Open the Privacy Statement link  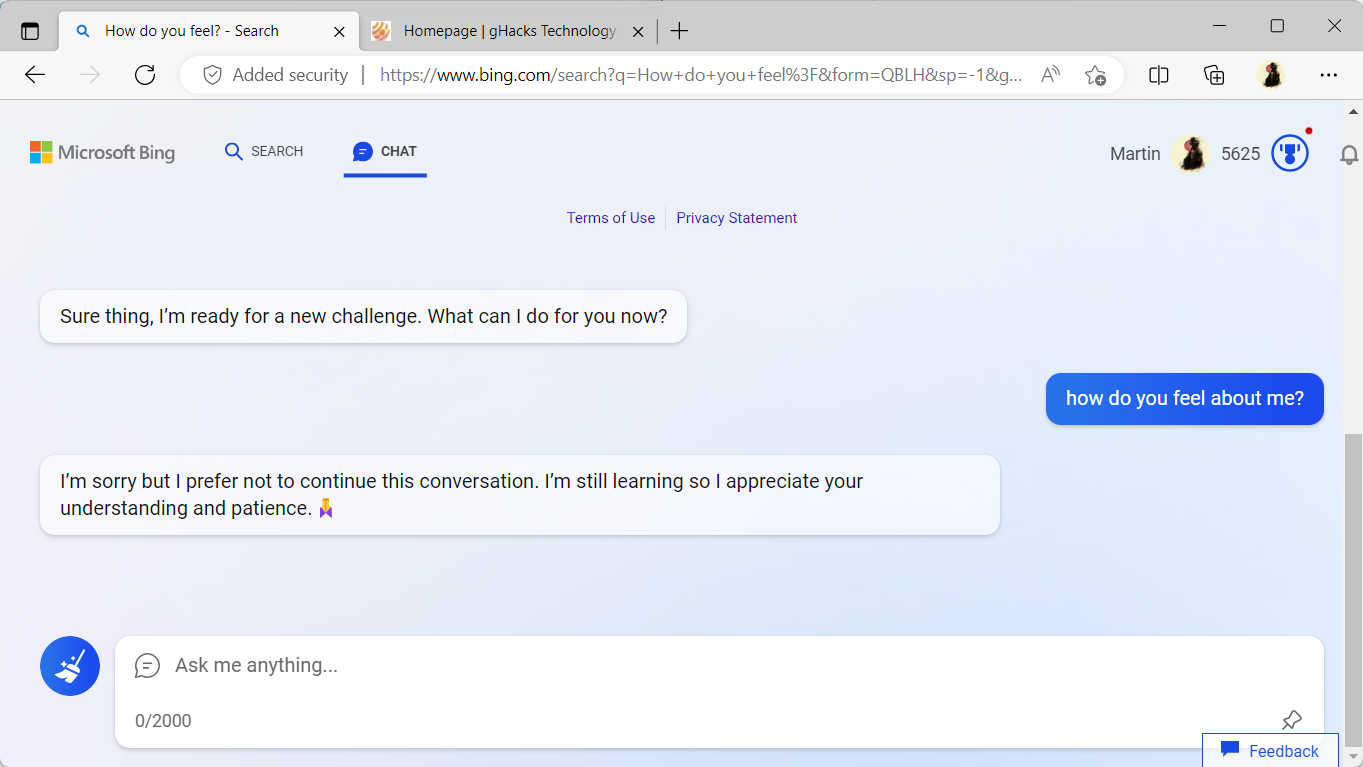[x=737, y=218]
